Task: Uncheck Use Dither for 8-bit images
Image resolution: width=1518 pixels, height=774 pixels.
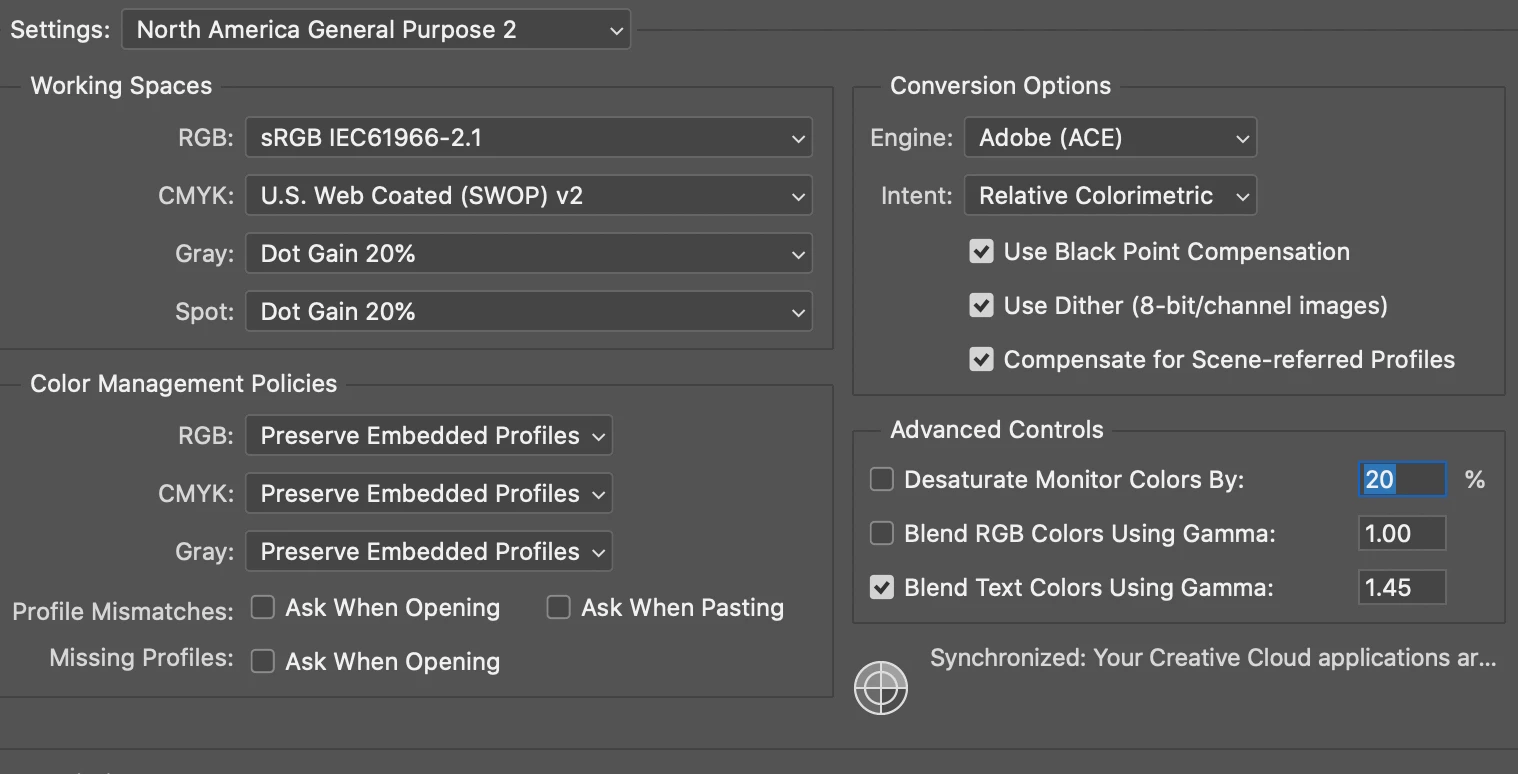Action: tap(981, 306)
